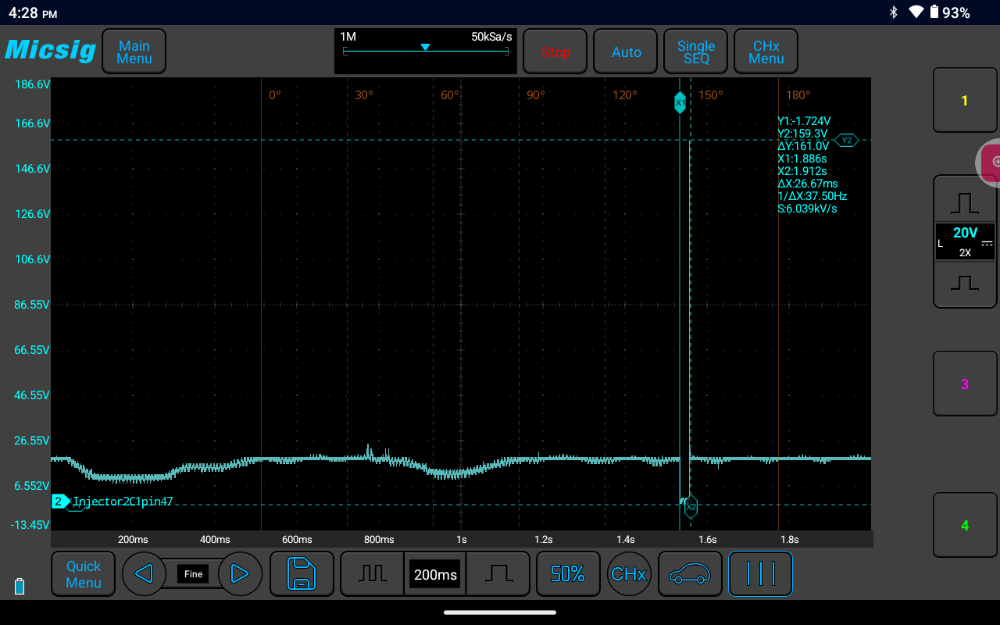Turn on channel 4
The height and width of the screenshot is (625, 1000).
964,525
